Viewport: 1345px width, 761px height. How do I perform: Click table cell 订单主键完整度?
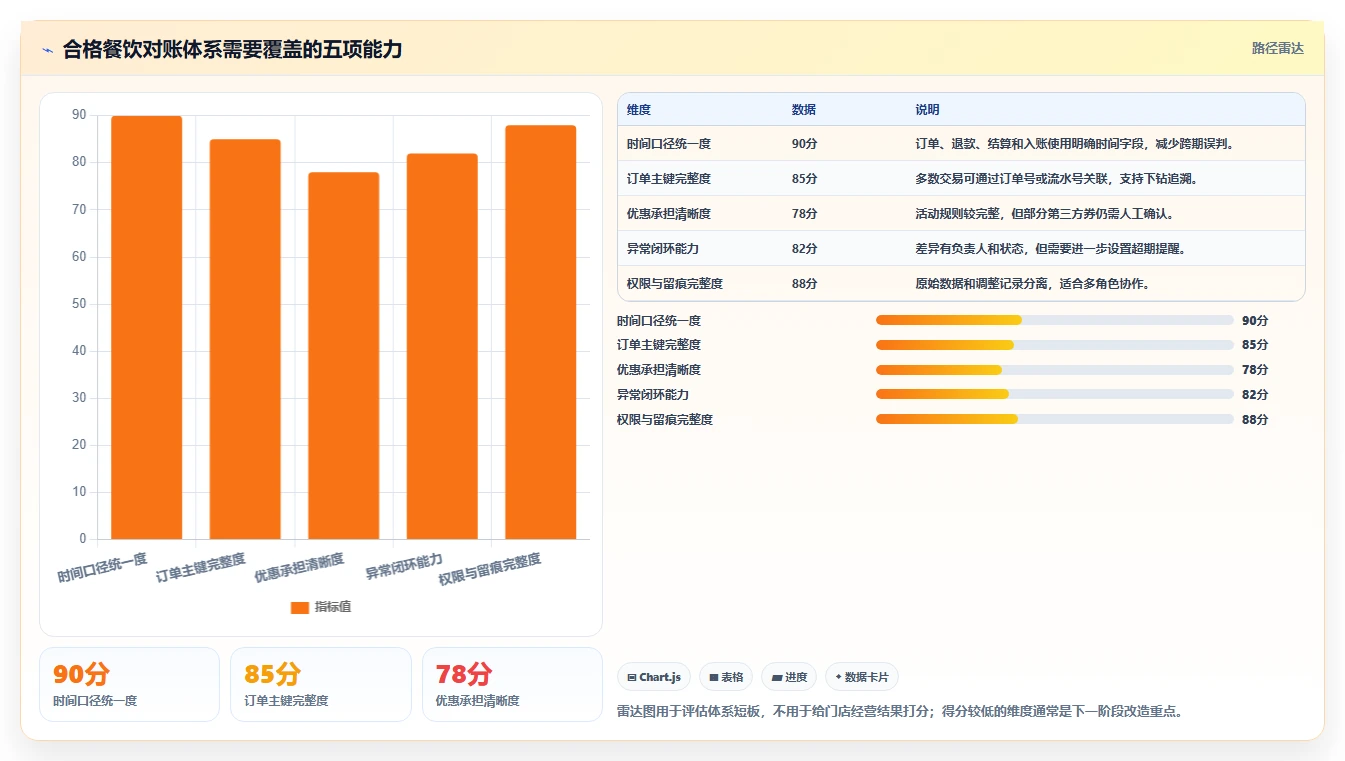pyautogui.click(x=669, y=179)
